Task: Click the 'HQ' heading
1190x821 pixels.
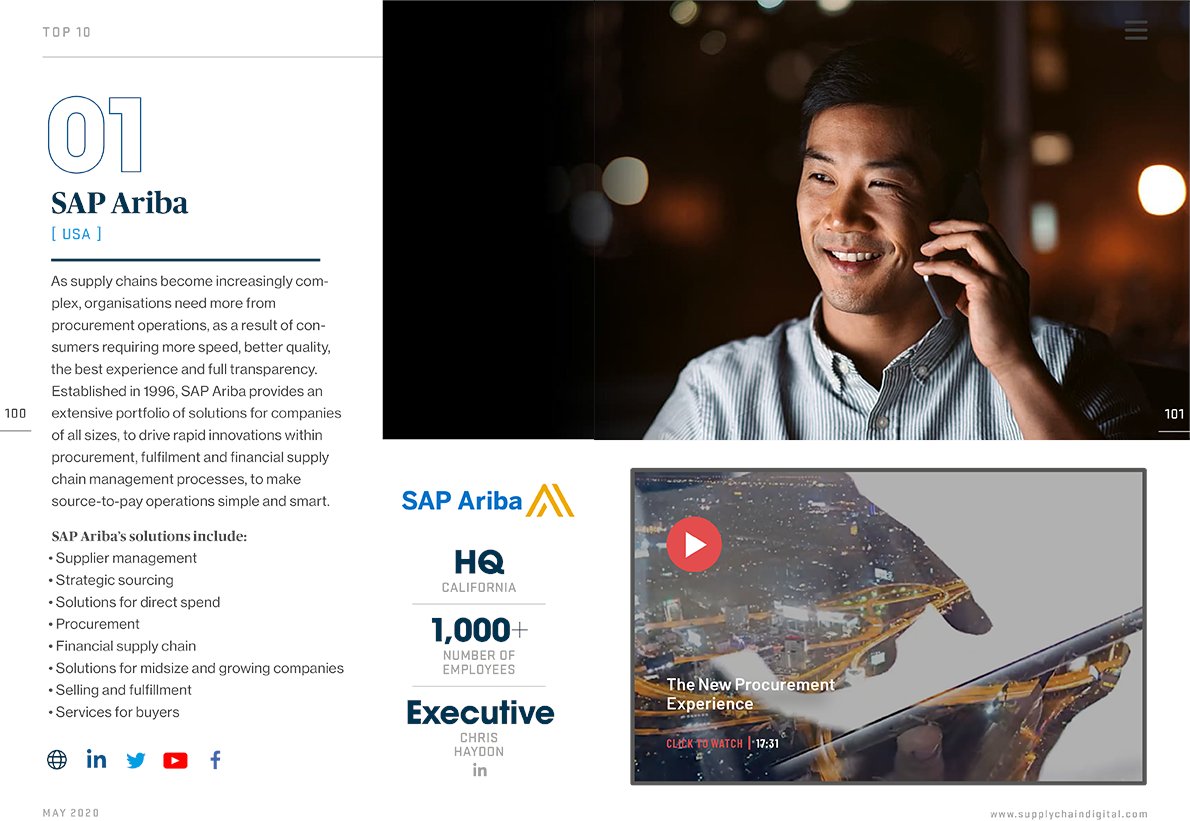Action: pos(479,561)
